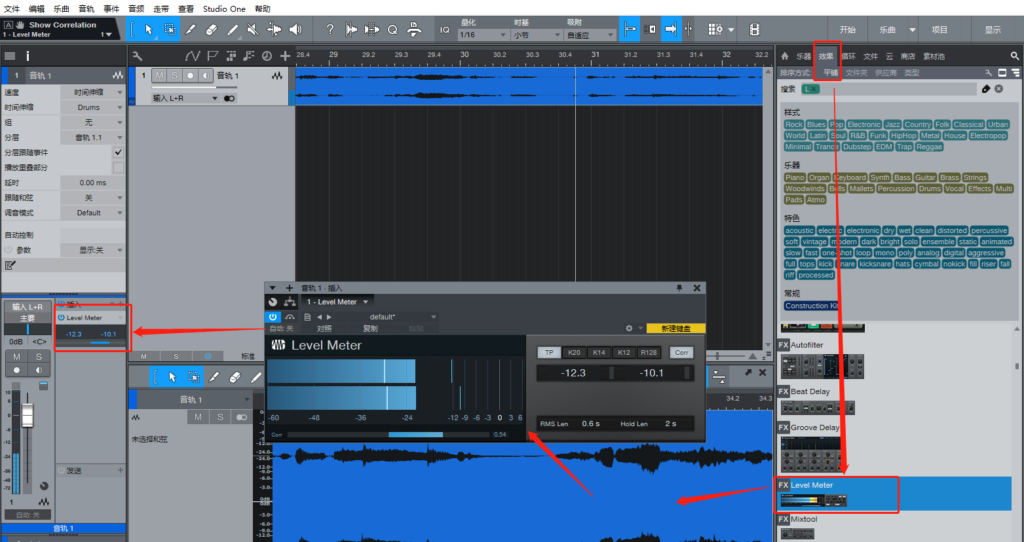Open inspector info 'i' icon
This screenshot has width=1024, height=542.
27,56
